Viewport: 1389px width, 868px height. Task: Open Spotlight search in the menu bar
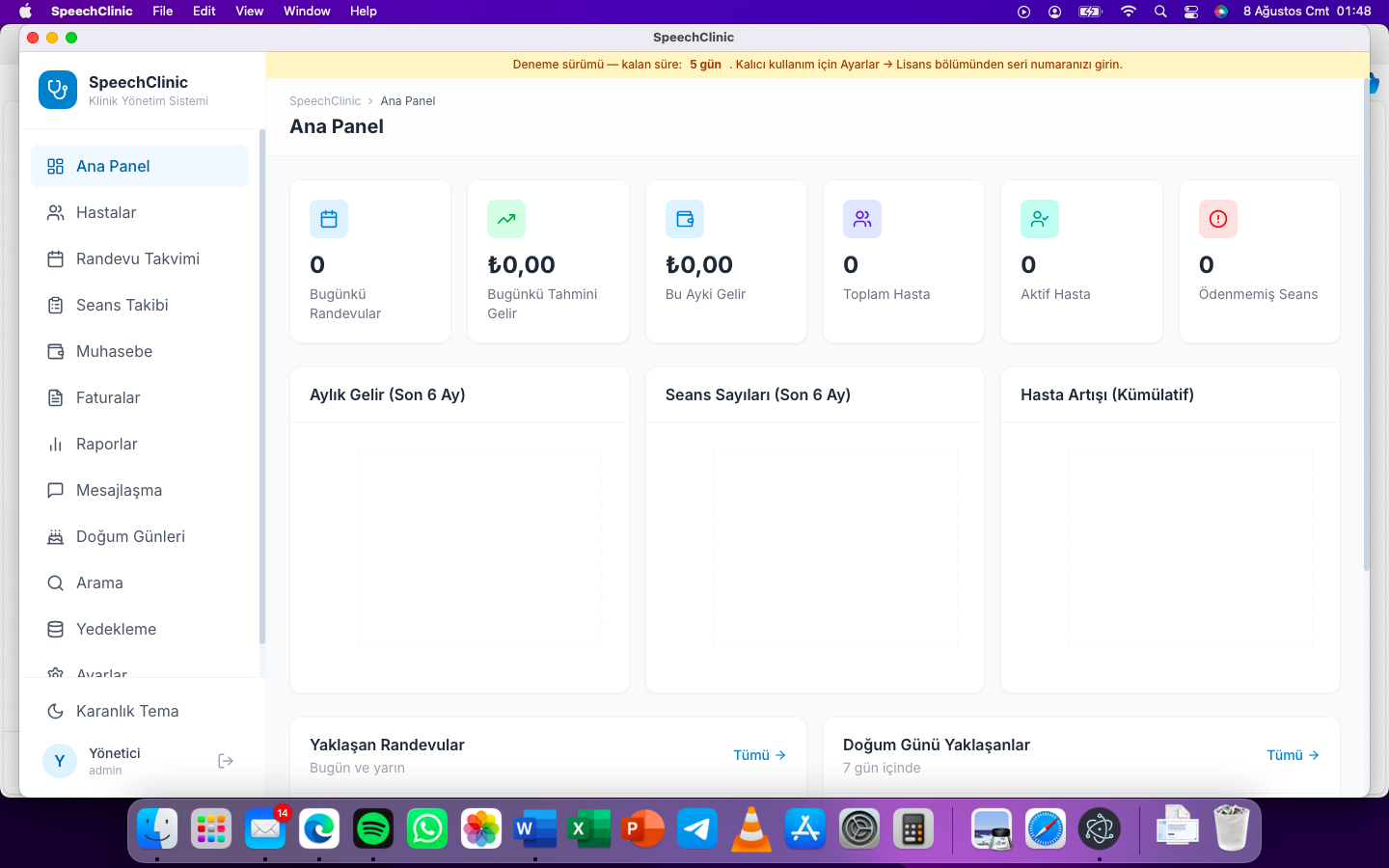pos(1160,12)
